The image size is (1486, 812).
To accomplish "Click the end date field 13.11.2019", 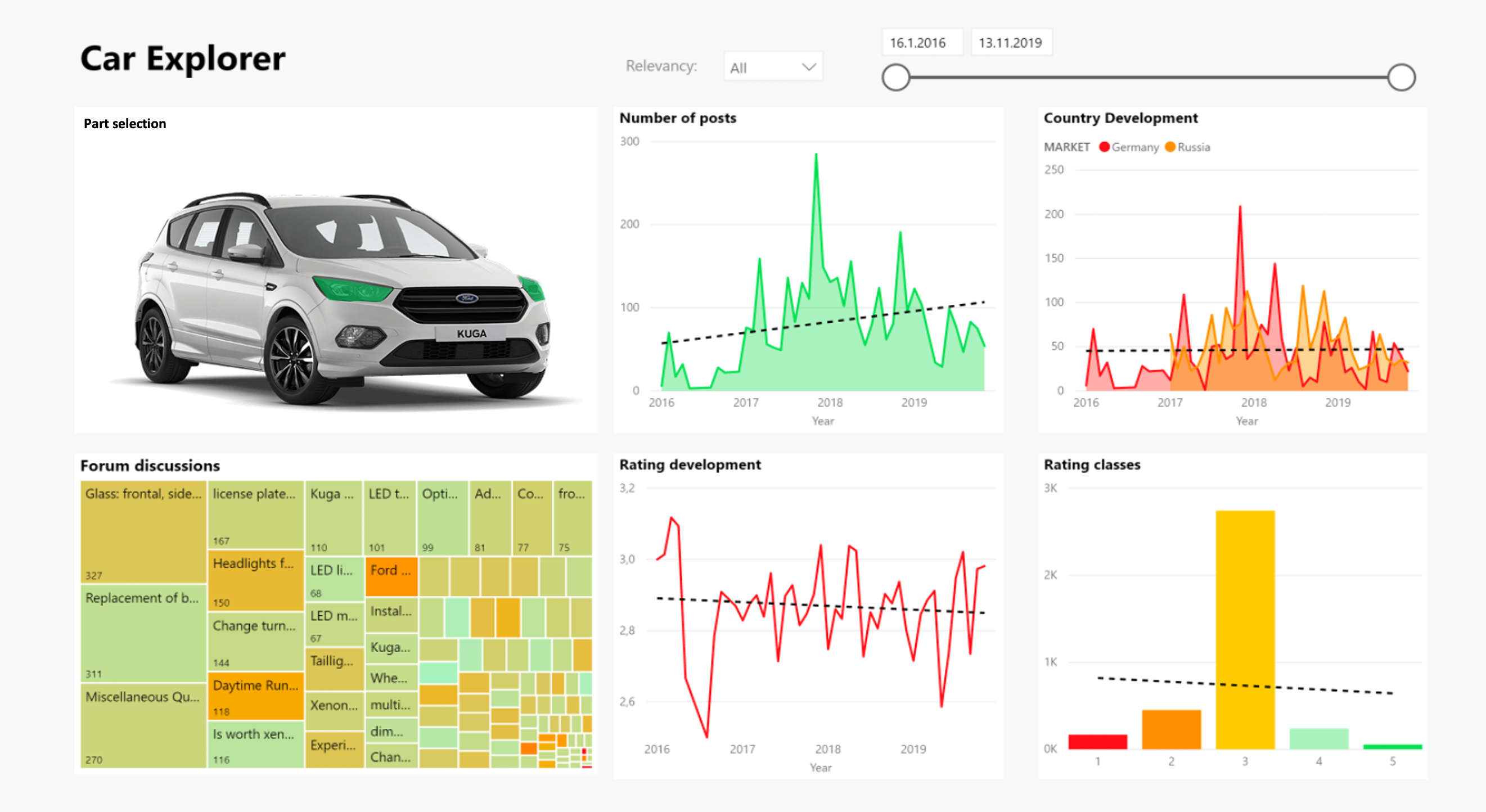I will (1011, 42).
